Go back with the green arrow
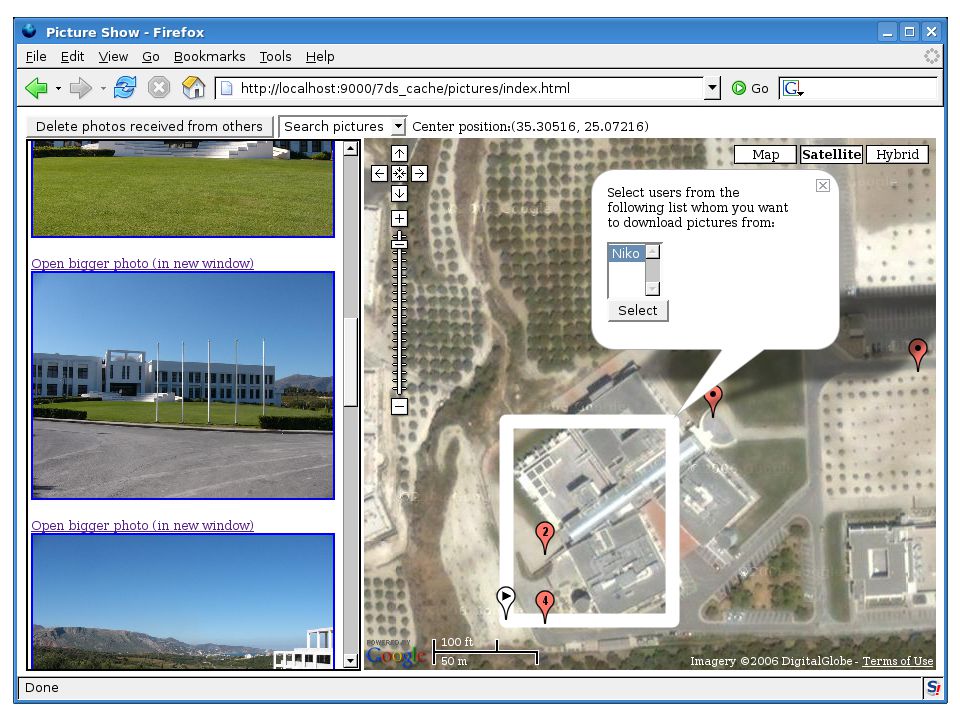This screenshot has height=720, width=960. click(36, 88)
